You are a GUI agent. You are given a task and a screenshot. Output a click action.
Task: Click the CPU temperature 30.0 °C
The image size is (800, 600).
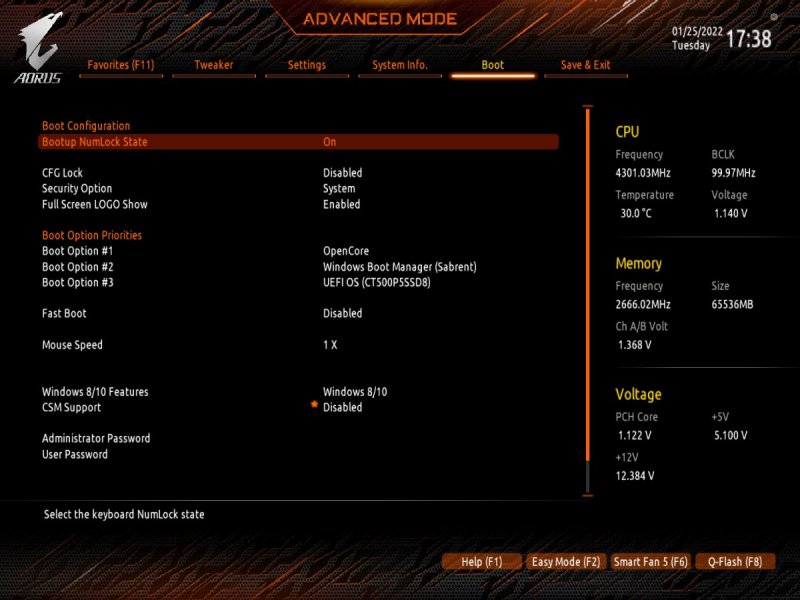click(636, 213)
